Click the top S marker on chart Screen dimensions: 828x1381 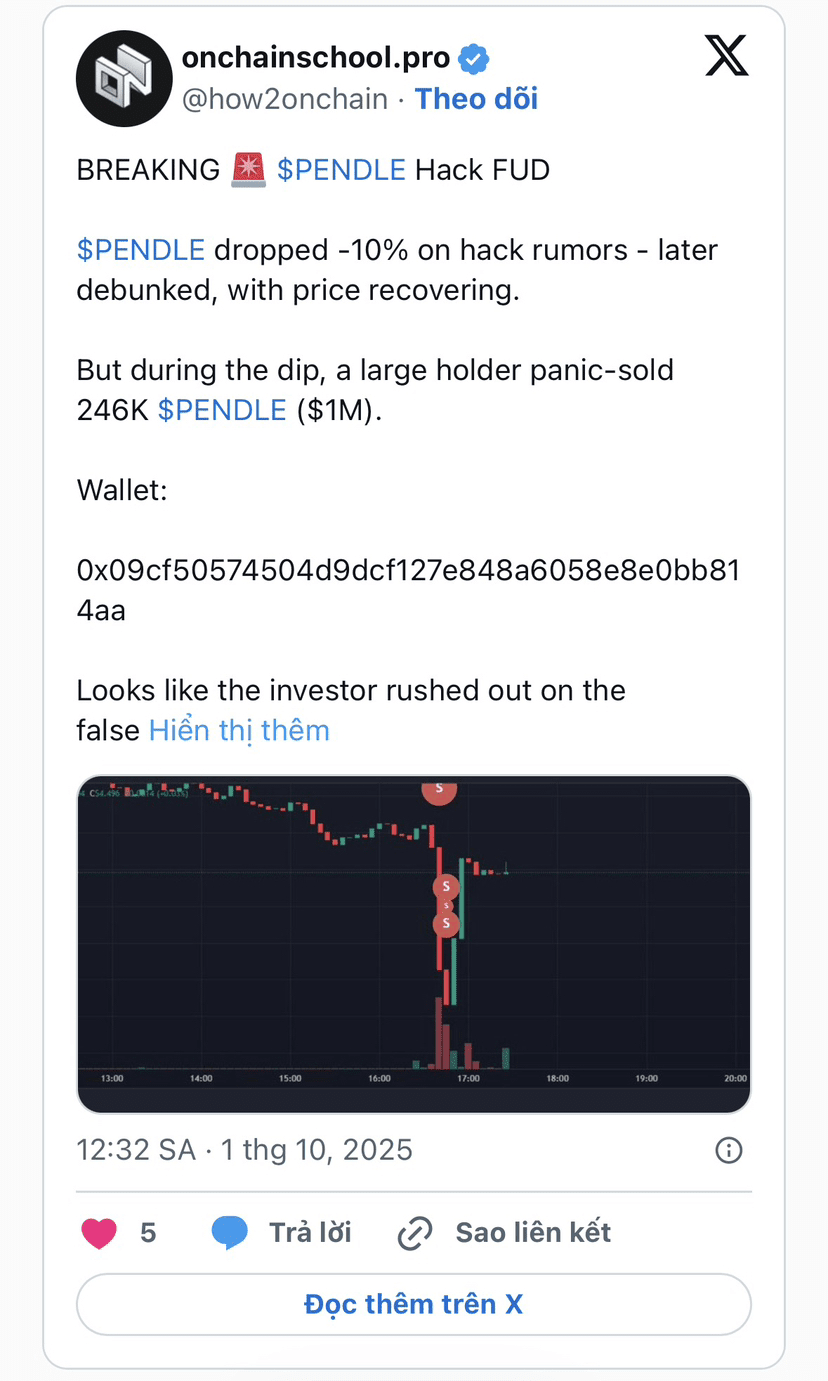tap(438, 791)
